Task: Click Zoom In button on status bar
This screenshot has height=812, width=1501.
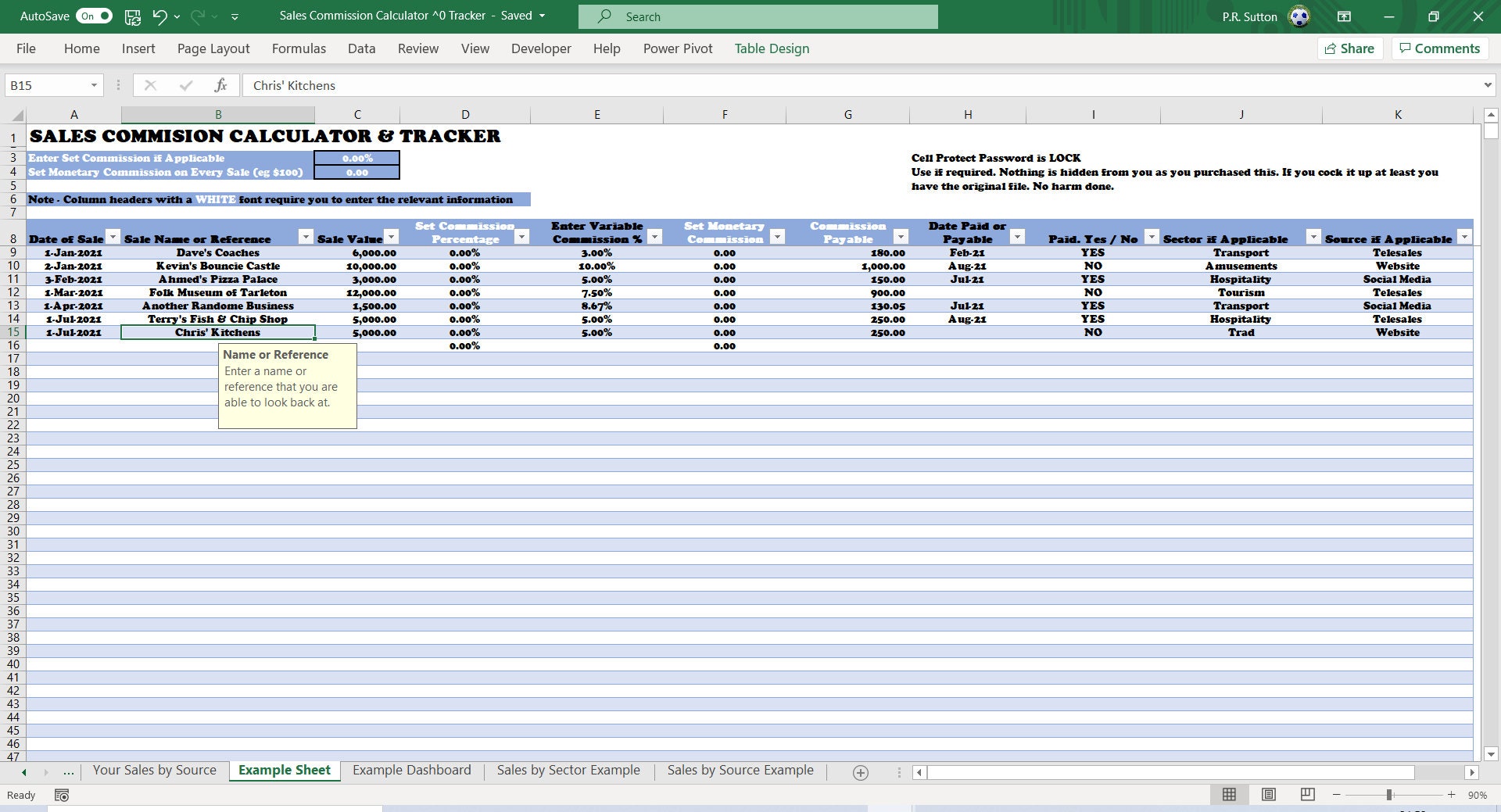Action: [1450, 795]
